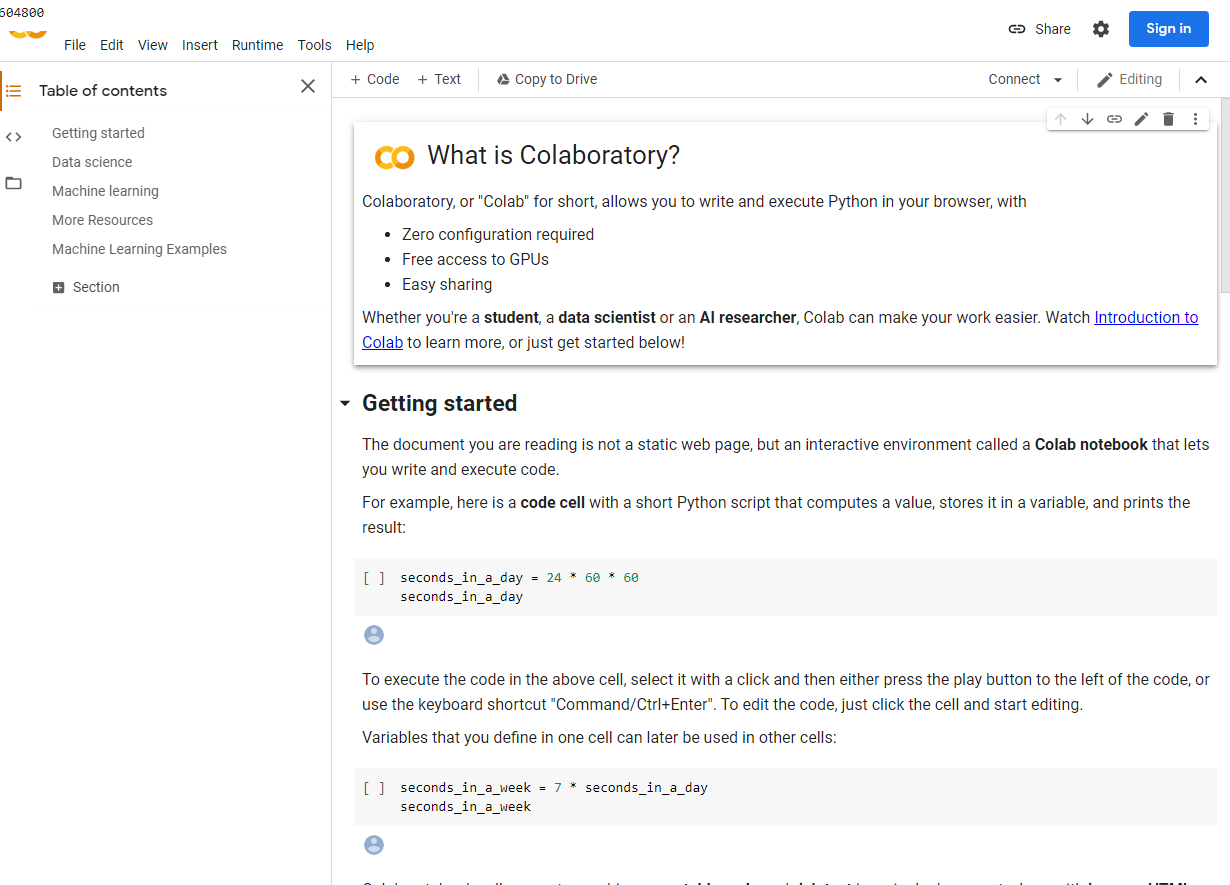1230x885 pixels.
Task: Move cell up with arrow icon
Action: coord(1061,119)
